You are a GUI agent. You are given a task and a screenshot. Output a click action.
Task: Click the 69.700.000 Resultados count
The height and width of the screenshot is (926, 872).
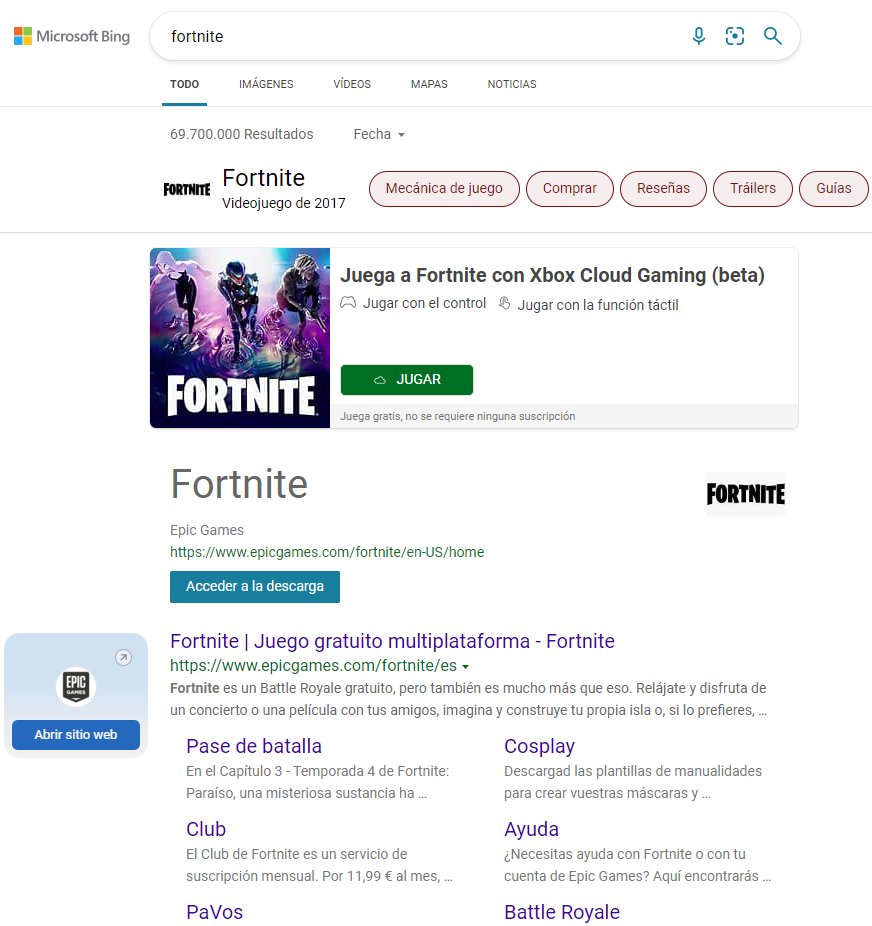[241, 134]
